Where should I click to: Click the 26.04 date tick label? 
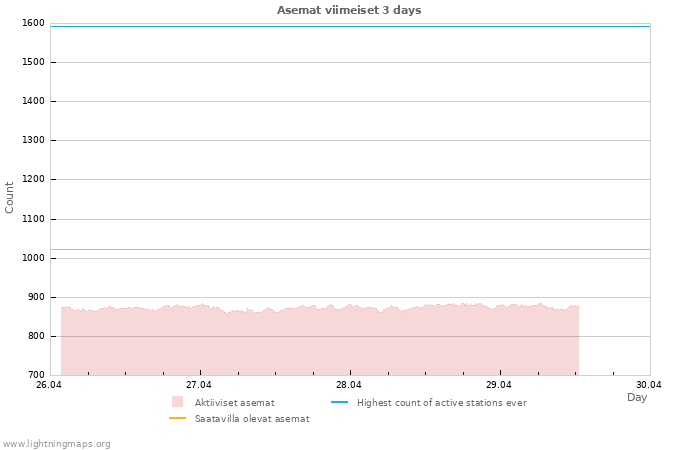click(49, 384)
